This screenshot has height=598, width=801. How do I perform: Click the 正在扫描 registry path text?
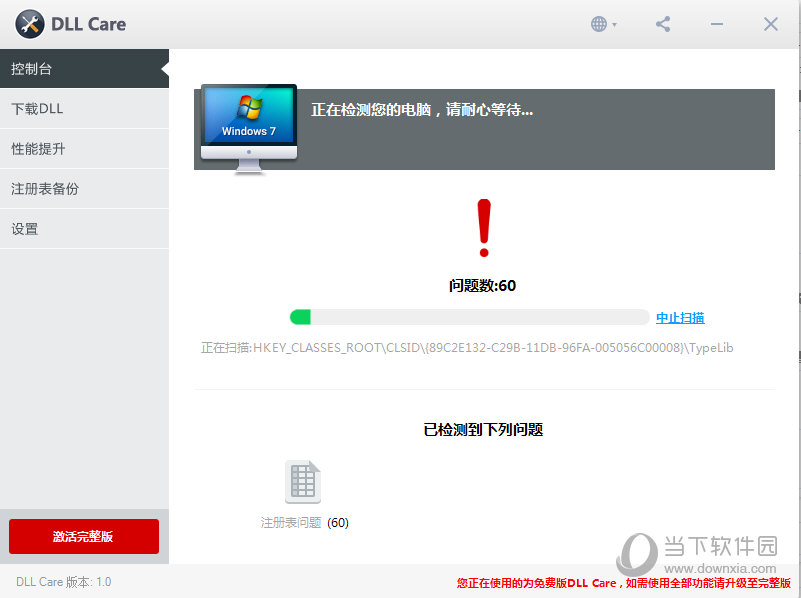click(467, 348)
